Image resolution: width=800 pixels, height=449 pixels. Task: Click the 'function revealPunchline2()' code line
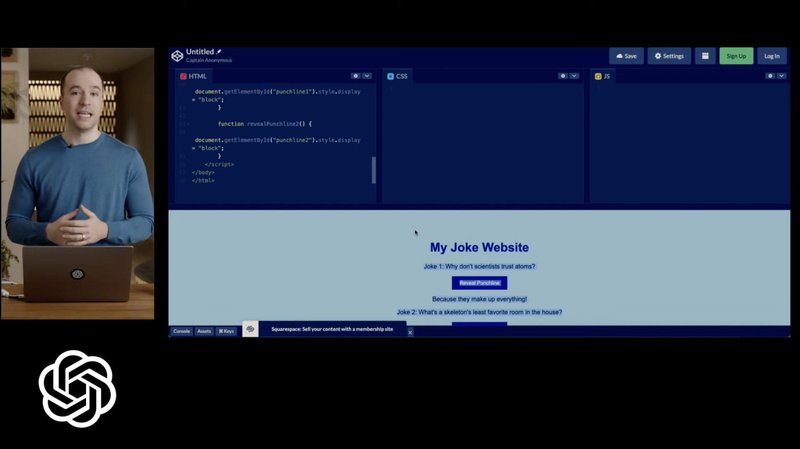265,124
